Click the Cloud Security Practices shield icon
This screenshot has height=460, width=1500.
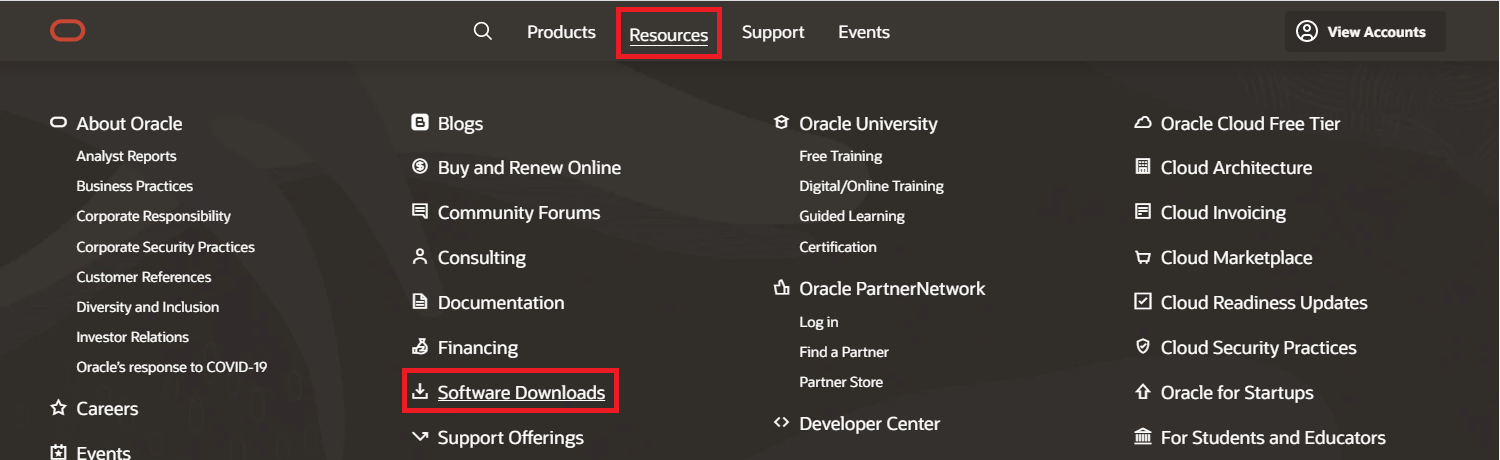pos(1143,347)
